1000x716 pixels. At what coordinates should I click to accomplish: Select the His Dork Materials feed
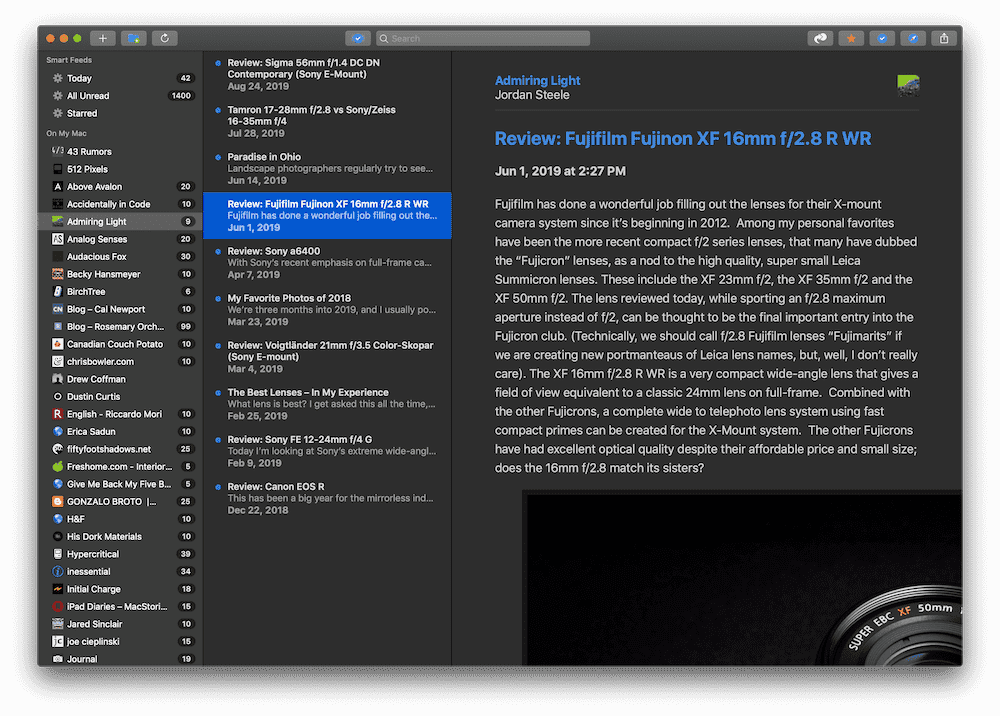pyautogui.click(x=120, y=537)
